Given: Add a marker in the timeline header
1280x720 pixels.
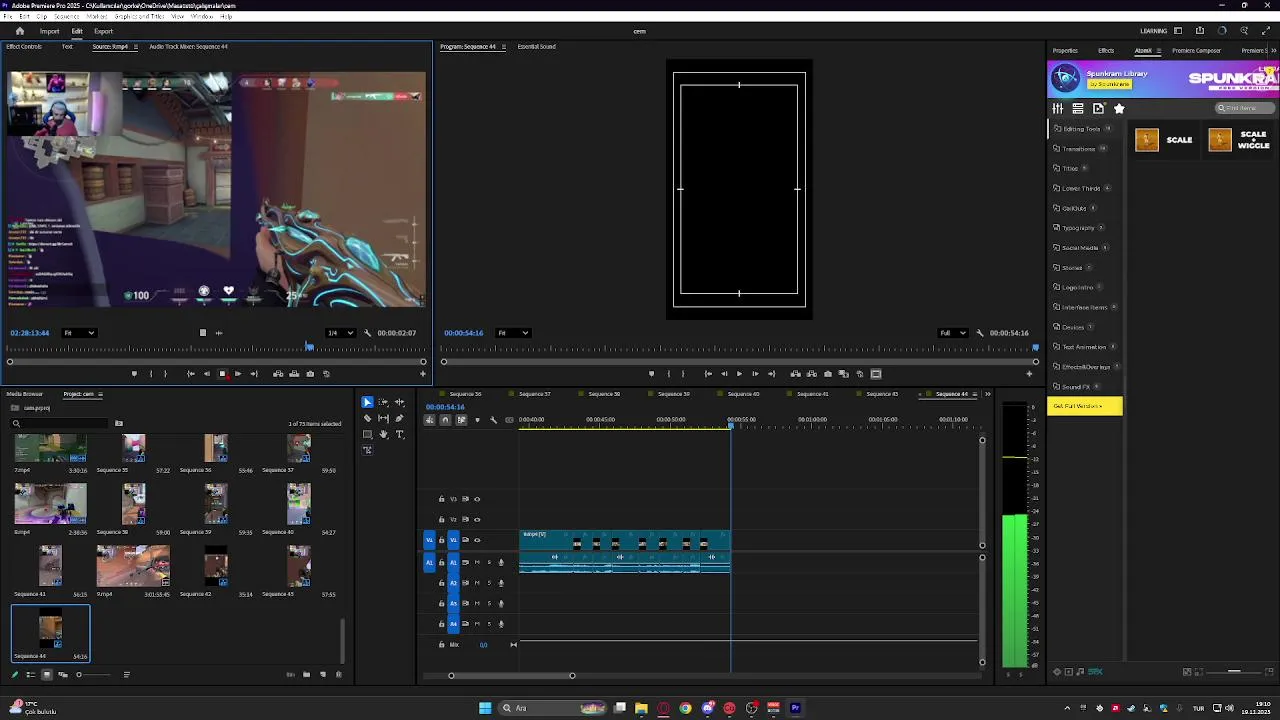Looking at the screenshot, I should (x=477, y=420).
